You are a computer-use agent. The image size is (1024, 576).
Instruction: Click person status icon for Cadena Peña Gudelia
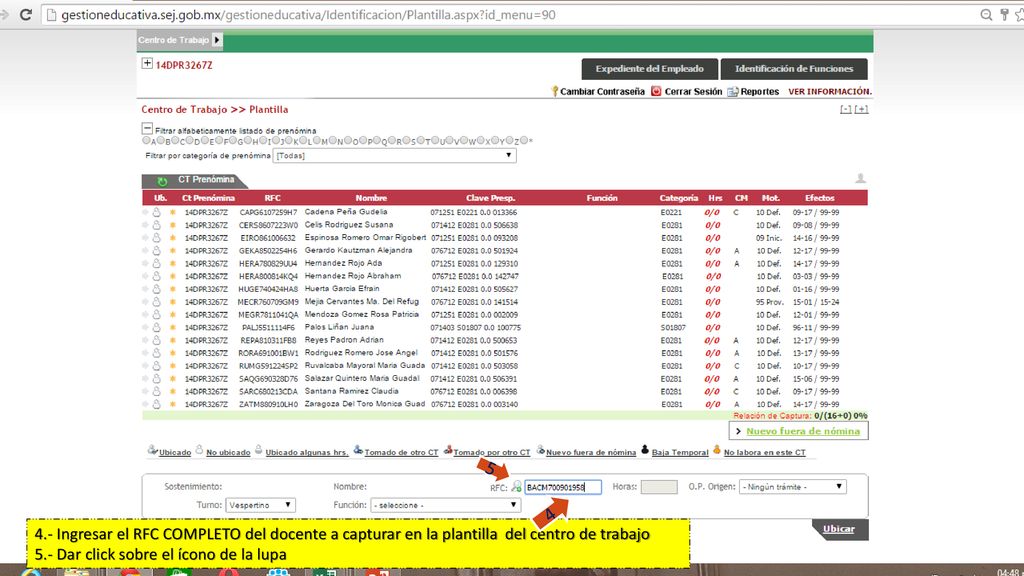(157, 212)
